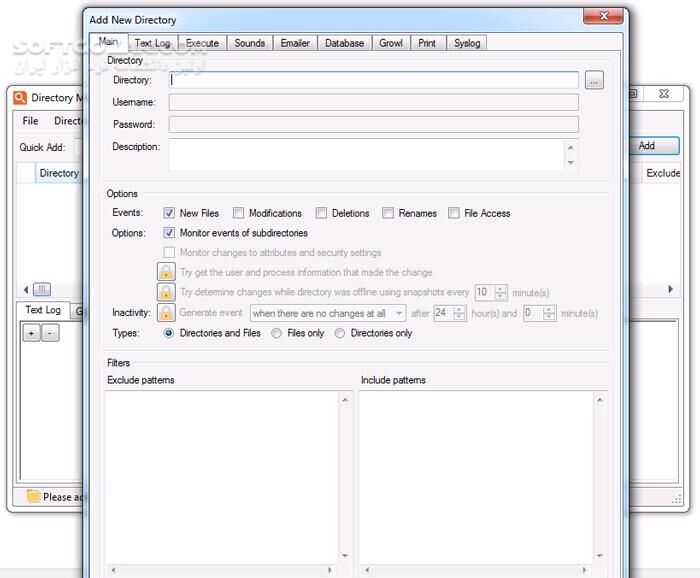Decrease the inactivity minutes spinner
700x578 pixels.
pyautogui.click(x=550, y=317)
